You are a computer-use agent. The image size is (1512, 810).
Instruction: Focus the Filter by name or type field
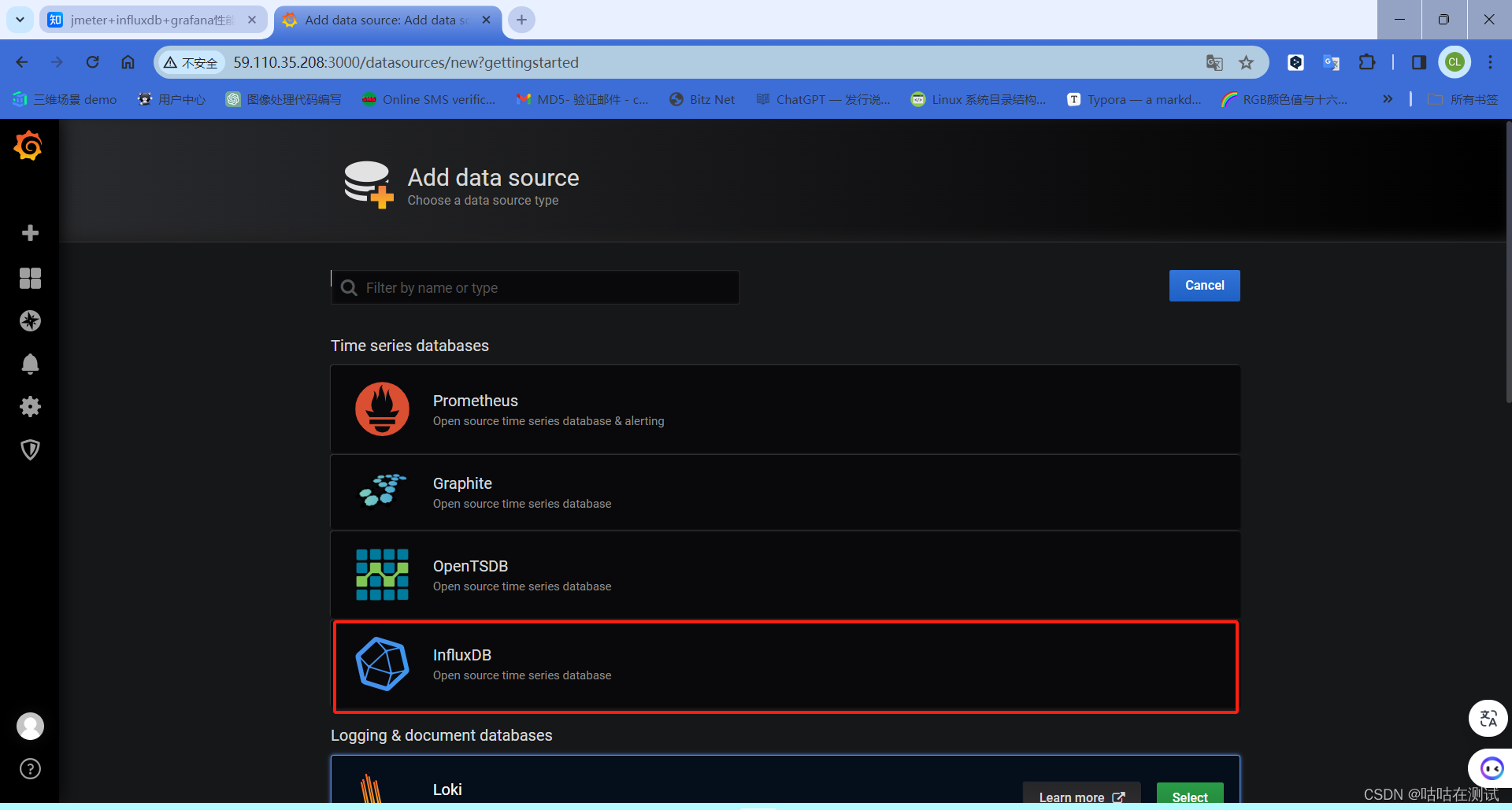pyautogui.click(x=535, y=287)
